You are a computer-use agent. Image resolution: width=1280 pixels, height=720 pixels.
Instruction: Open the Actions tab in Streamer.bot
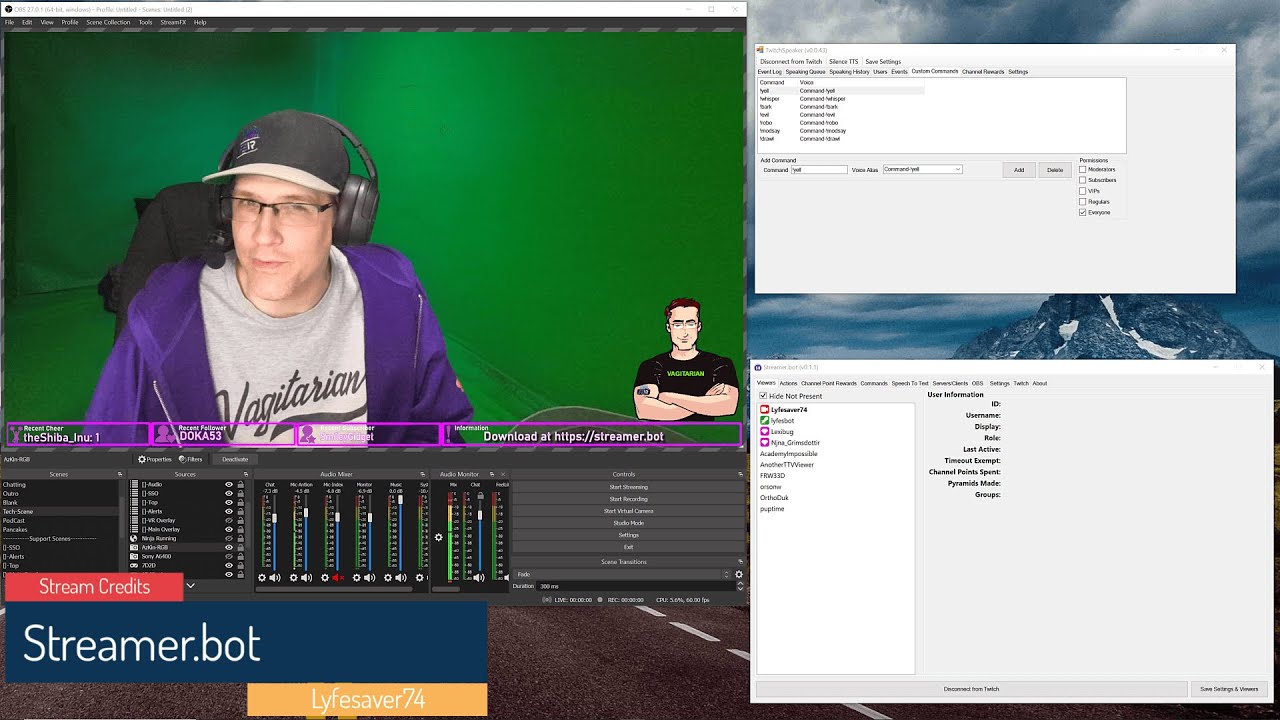(788, 383)
